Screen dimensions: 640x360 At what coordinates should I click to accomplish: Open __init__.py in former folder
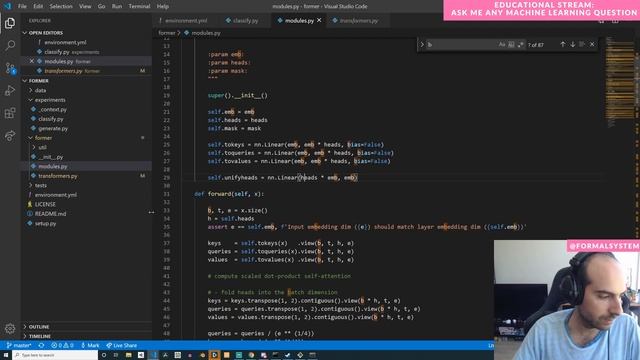tap(51, 157)
